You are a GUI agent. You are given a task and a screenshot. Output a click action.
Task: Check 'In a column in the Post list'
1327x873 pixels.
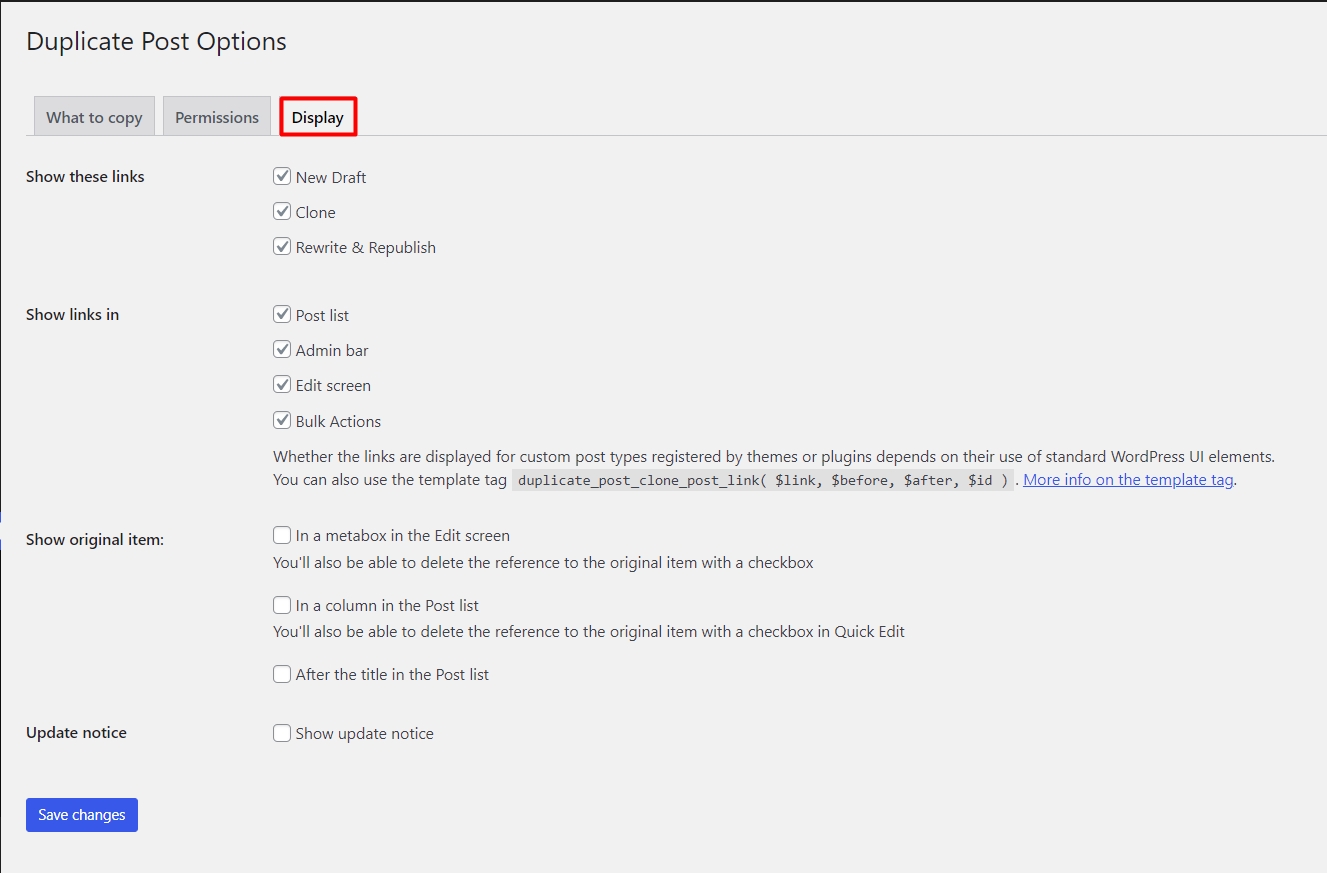[282, 605]
